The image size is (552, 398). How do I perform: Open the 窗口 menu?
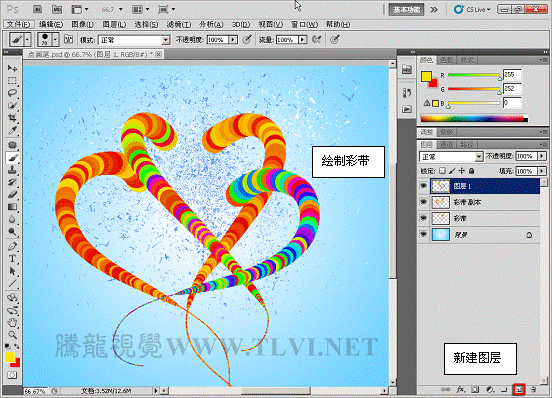(304, 24)
